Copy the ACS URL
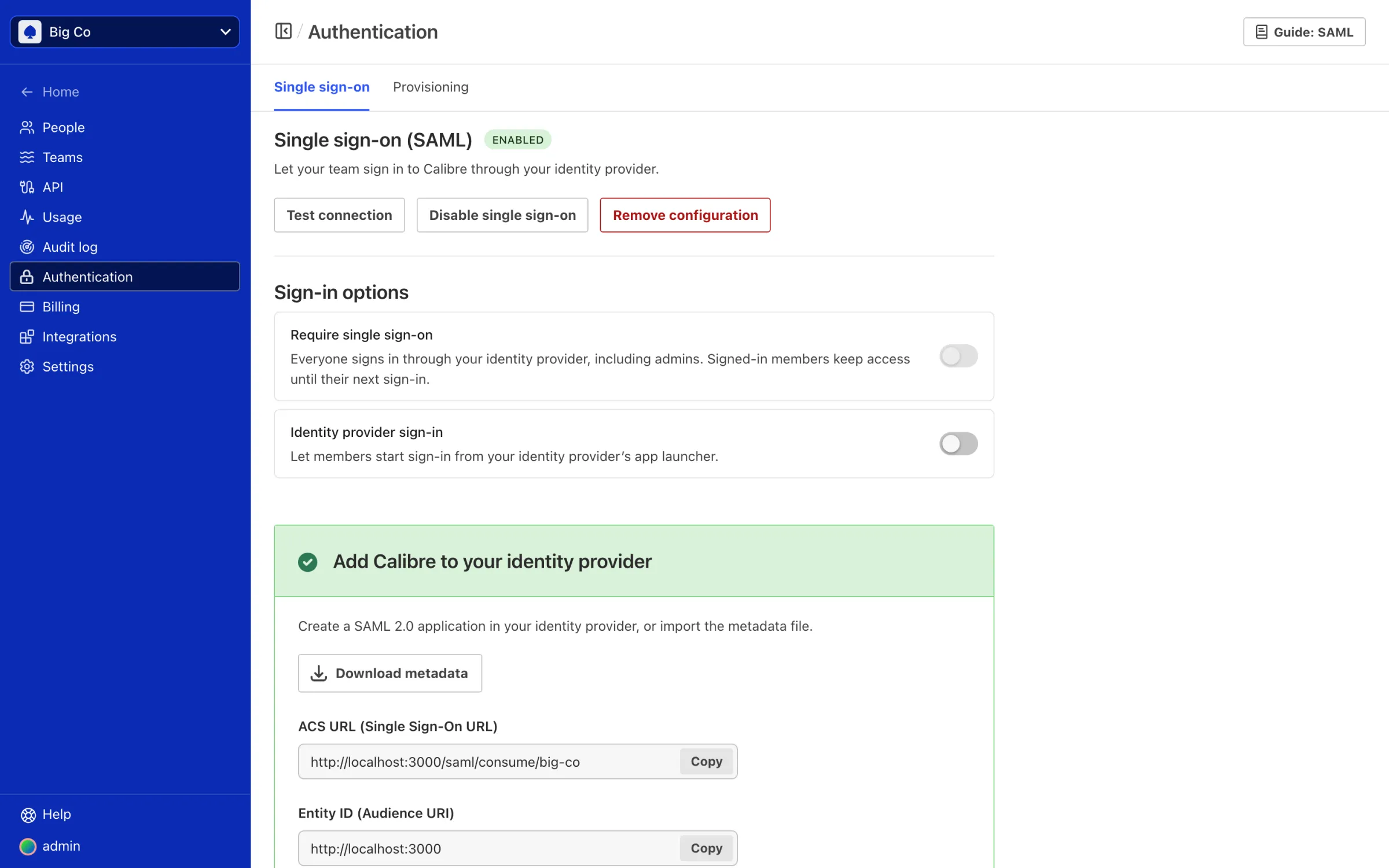Image resolution: width=1389 pixels, height=868 pixels. [x=706, y=762]
